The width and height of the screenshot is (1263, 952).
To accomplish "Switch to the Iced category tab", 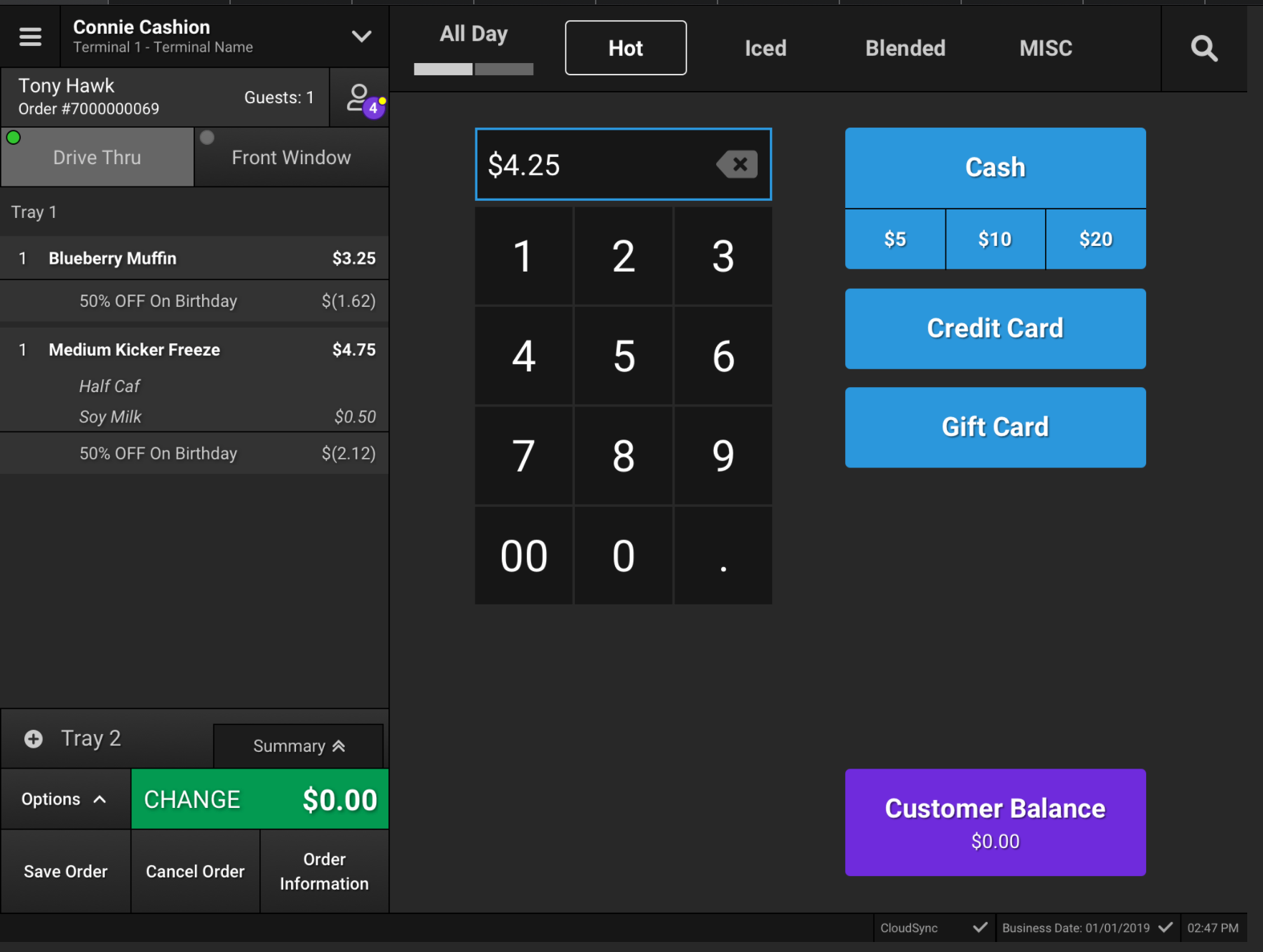I will pos(766,48).
